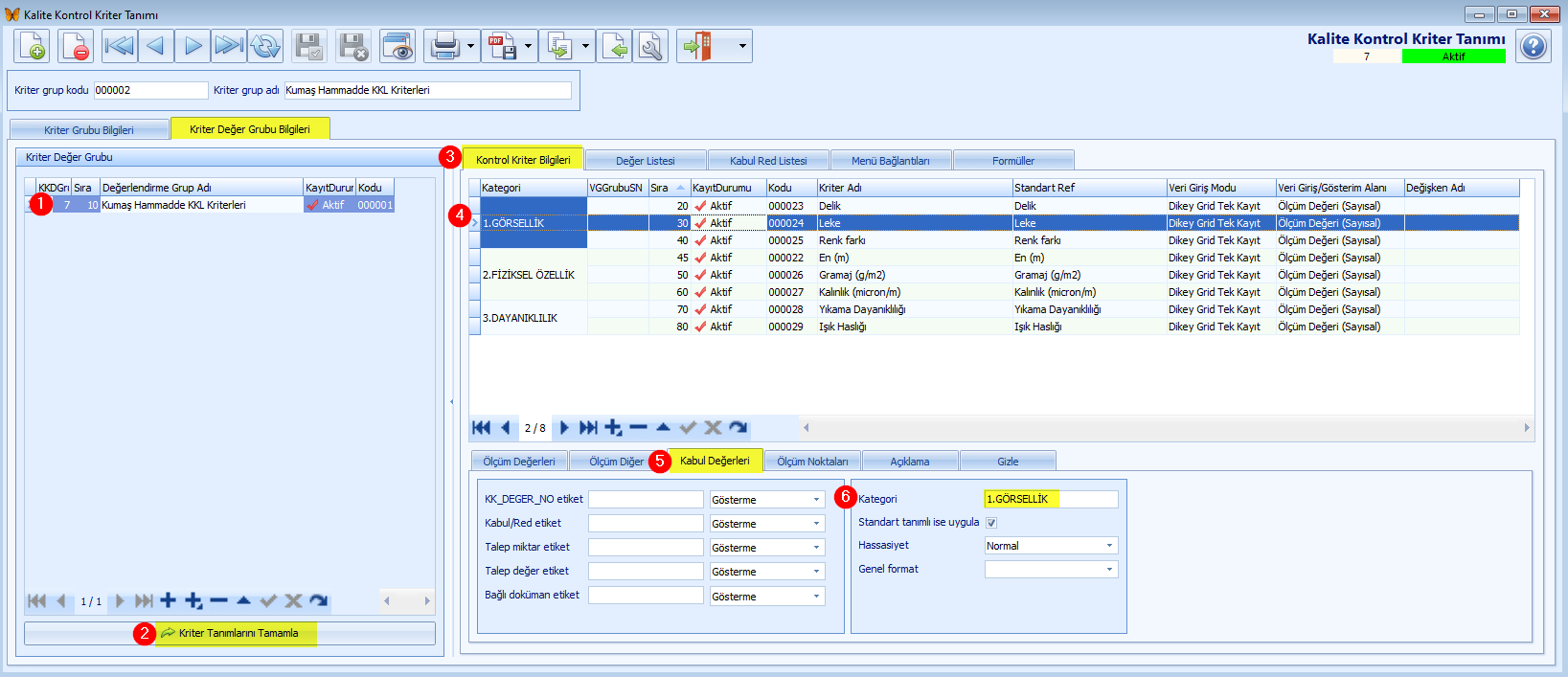The image size is (1568, 677).
Task: Go to the next record in the main toolbar
Action: coord(193,46)
